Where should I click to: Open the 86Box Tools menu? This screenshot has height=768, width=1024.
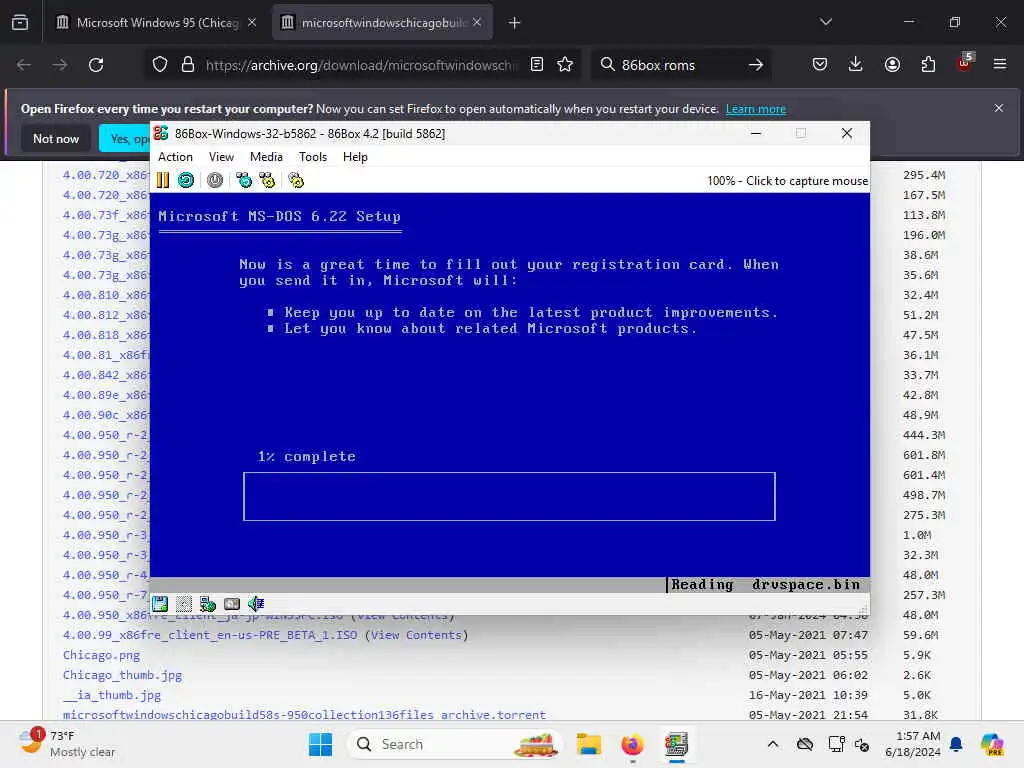click(313, 157)
